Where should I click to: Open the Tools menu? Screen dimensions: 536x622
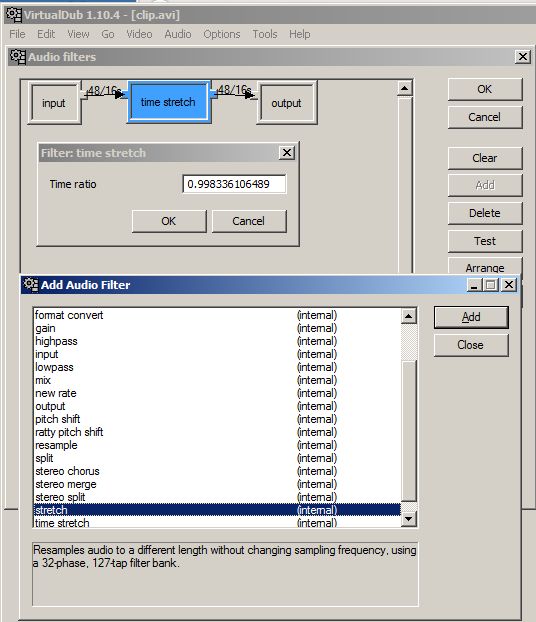click(265, 34)
